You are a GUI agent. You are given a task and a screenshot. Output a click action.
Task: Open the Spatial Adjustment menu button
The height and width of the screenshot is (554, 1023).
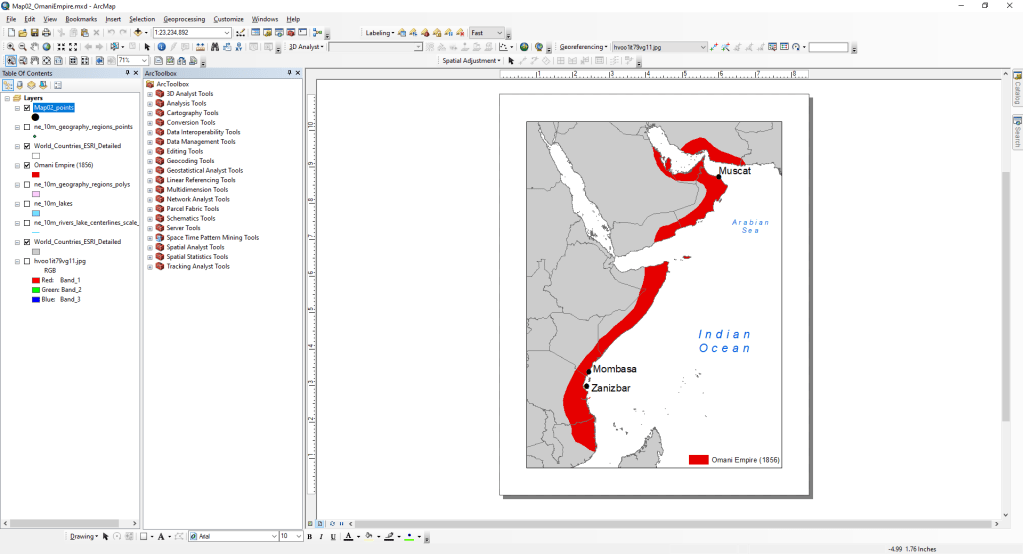pos(471,61)
